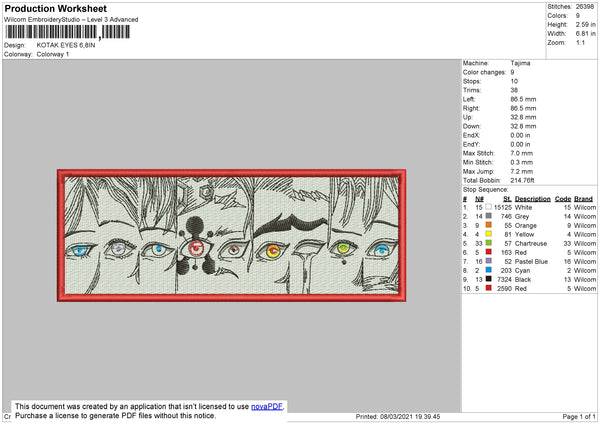The height and width of the screenshot is (424, 600).
Task: Click the Orange color swatch
Action: [x=488, y=225]
